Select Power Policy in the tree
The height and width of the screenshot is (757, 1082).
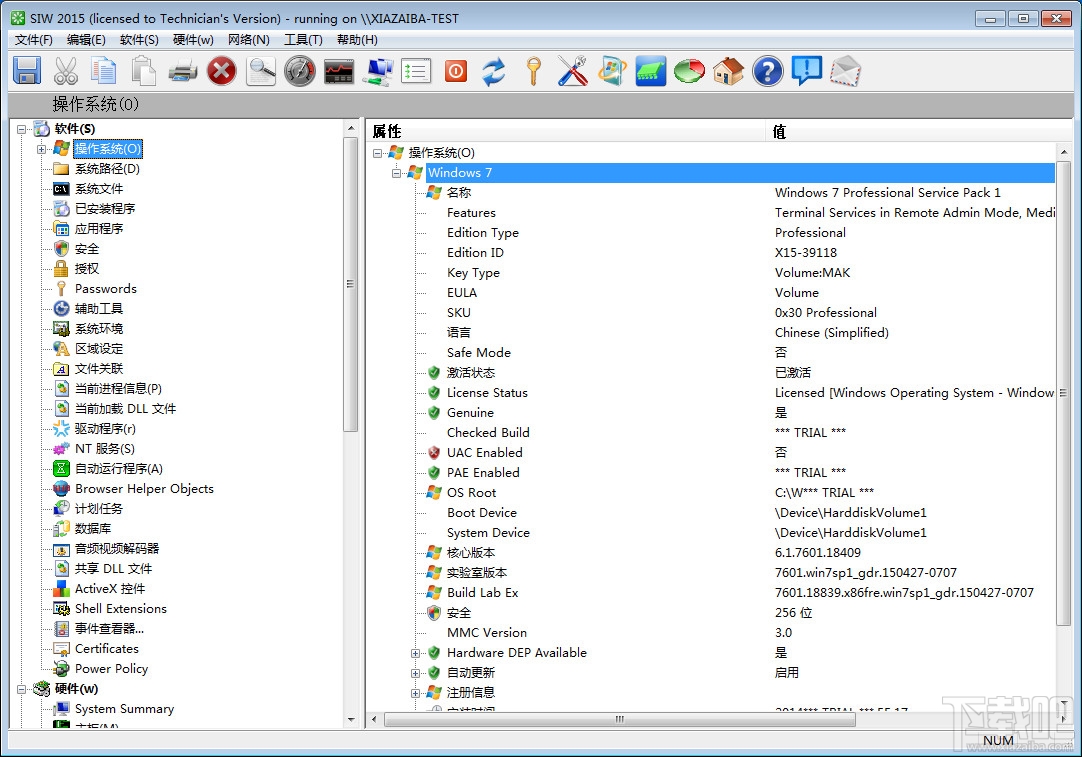pos(111,669)
